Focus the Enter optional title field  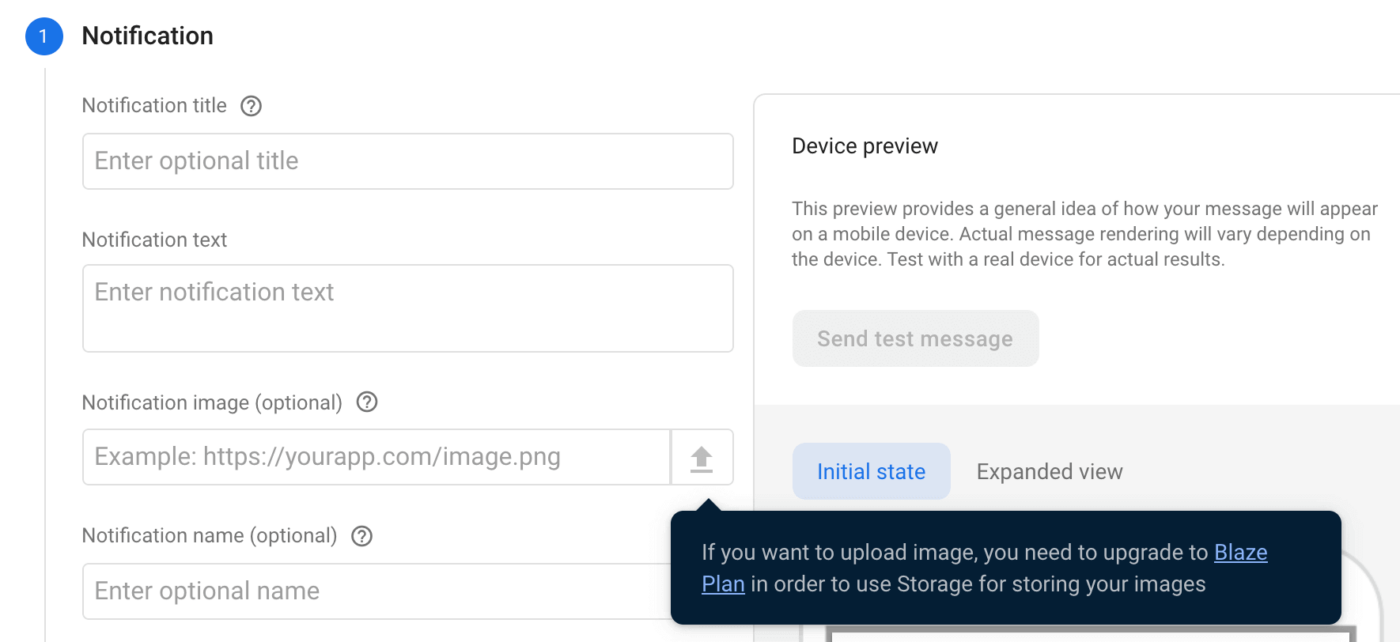407,161
